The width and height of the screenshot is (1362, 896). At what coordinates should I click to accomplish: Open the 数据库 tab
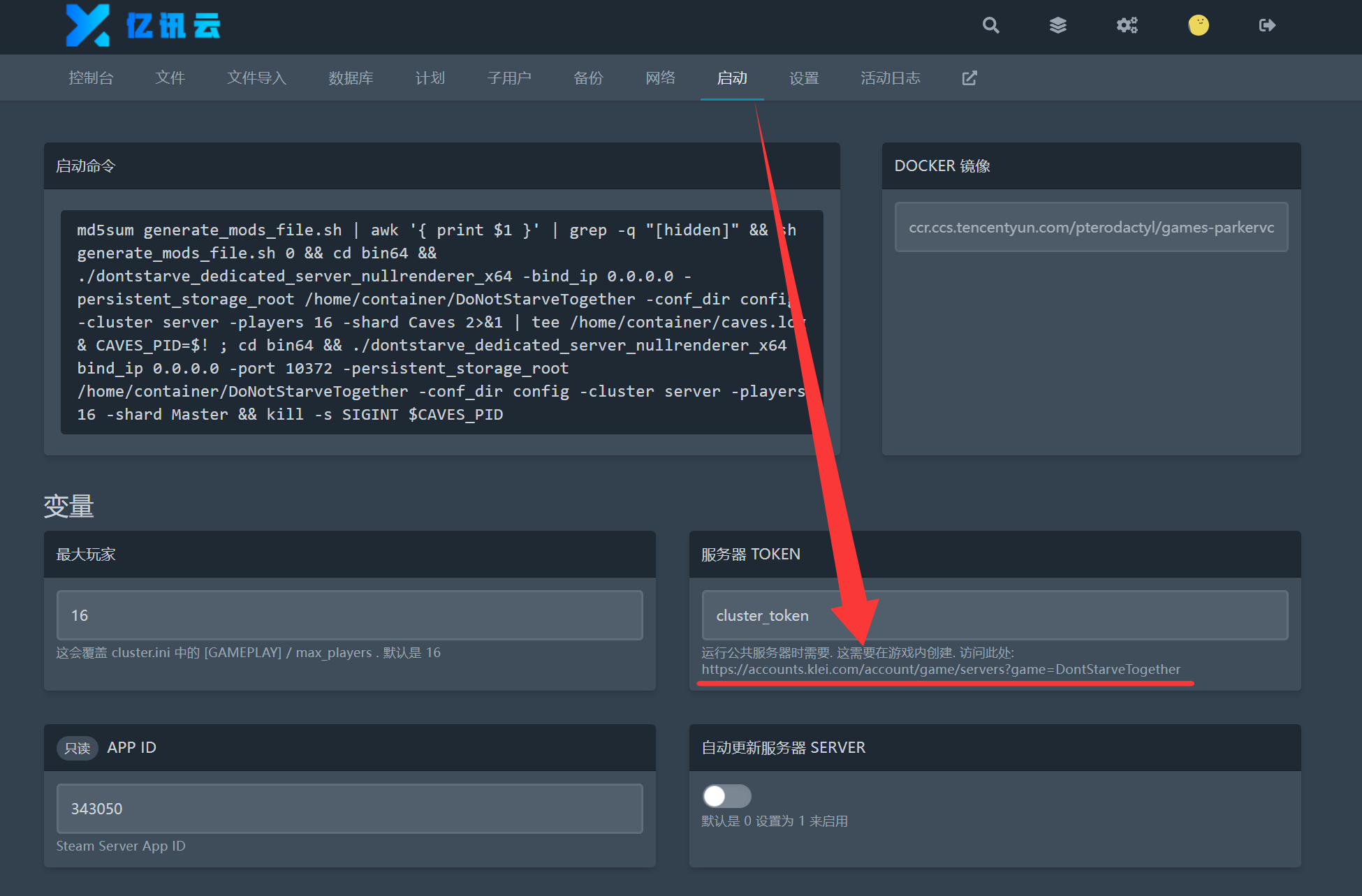point(351,78)
